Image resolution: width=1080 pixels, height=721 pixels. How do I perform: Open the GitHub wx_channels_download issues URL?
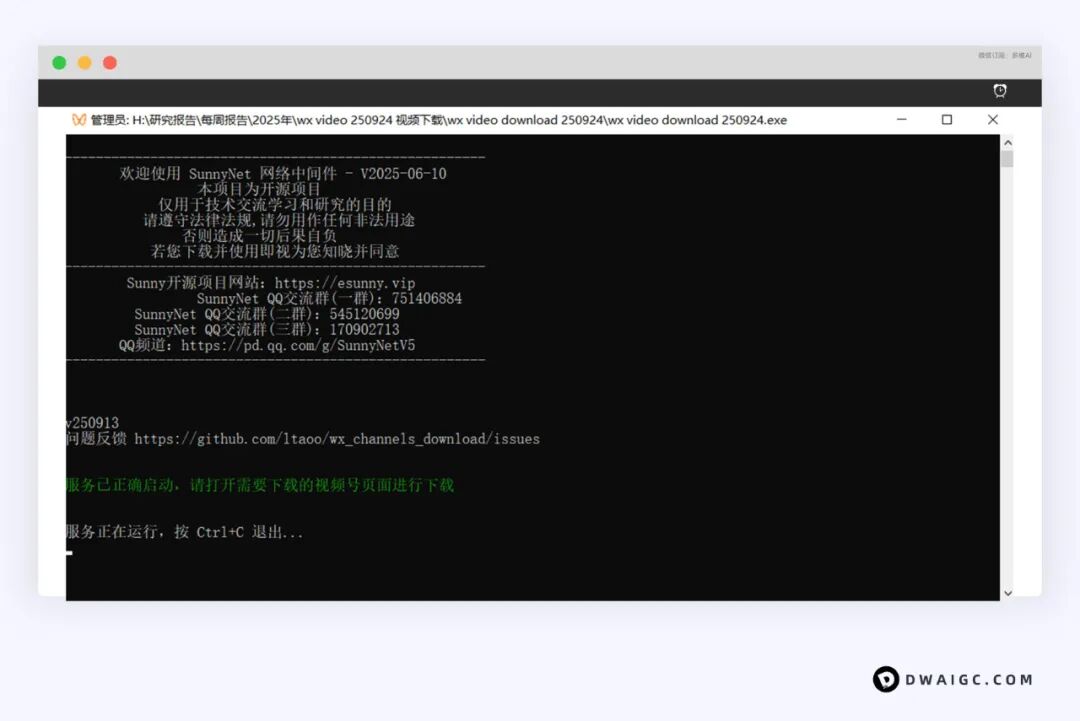click(x=337, y=439)
